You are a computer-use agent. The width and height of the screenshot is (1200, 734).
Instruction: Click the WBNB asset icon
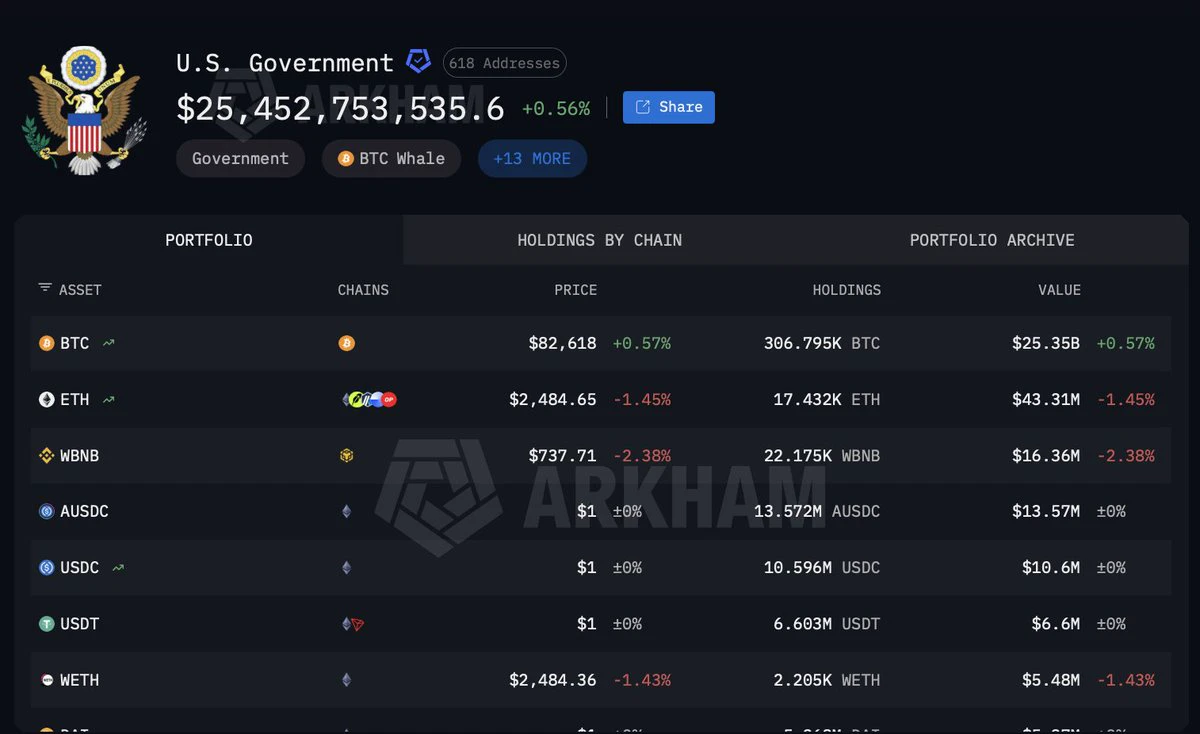pyautogui.click(x=46, y=455)
